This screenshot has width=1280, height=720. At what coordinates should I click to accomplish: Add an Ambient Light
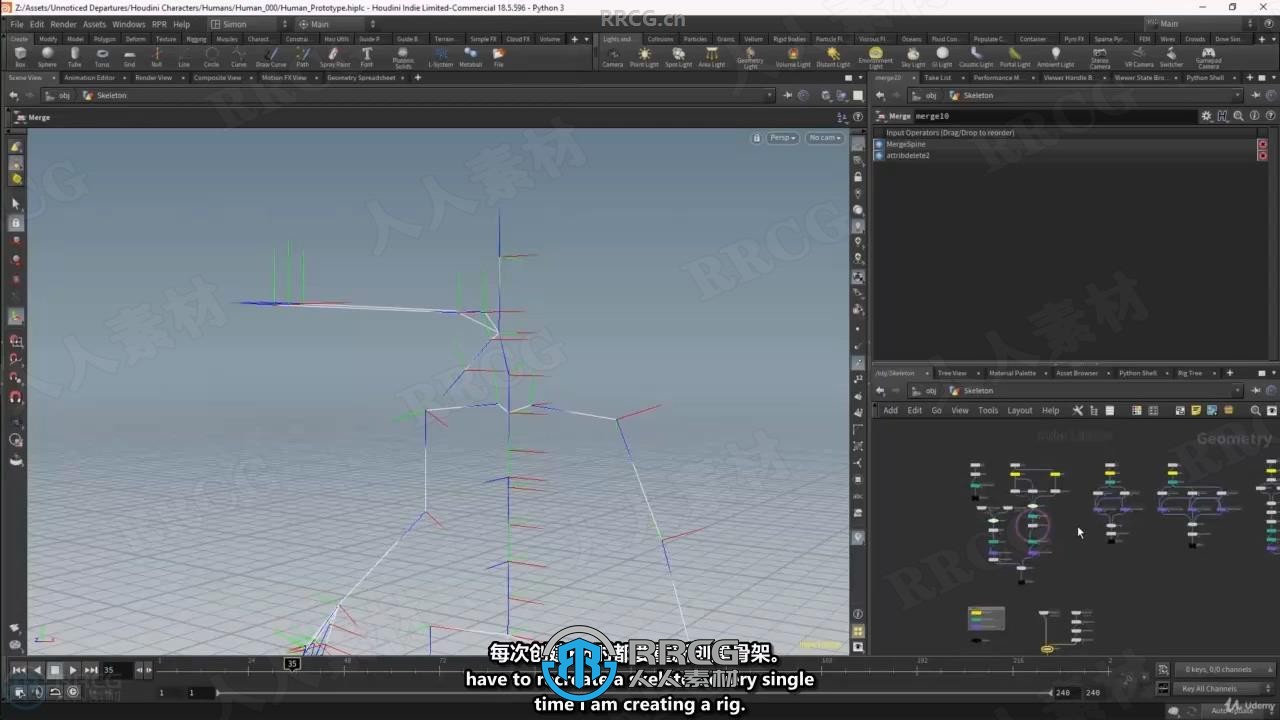pyautogui.click(x=1055, y=57)
